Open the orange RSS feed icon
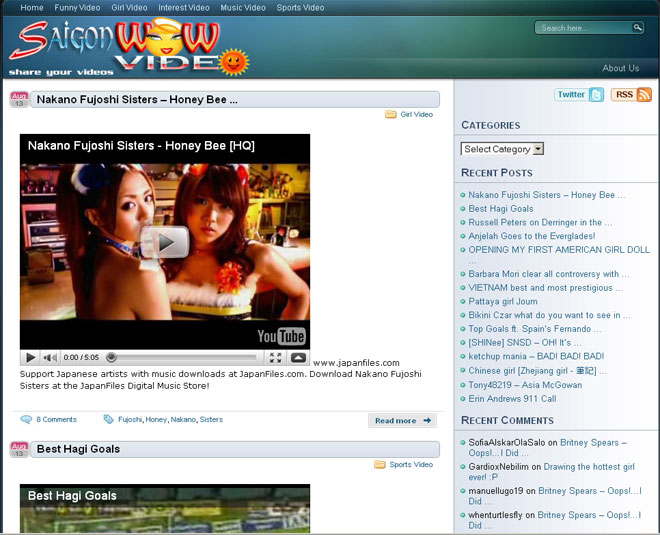Viewport: 660px width, 535px height. 644,95
